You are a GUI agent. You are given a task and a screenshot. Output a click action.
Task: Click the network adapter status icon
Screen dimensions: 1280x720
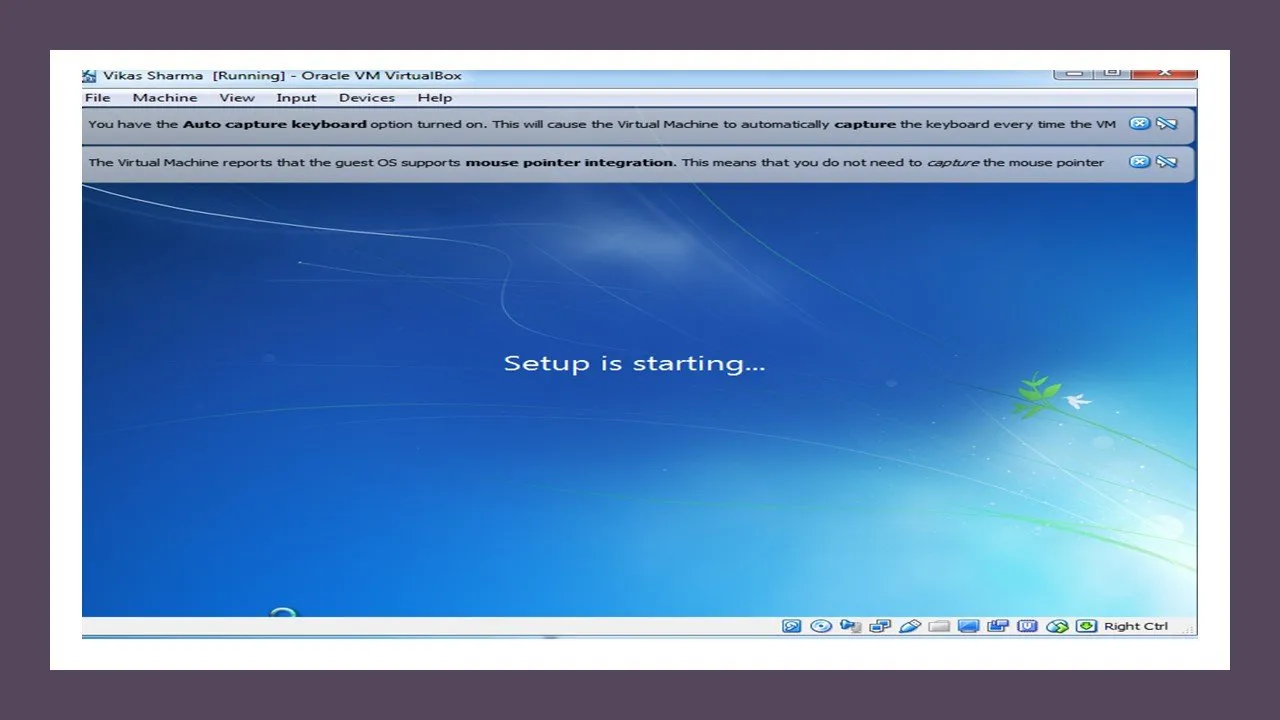[x=880, y=626]
